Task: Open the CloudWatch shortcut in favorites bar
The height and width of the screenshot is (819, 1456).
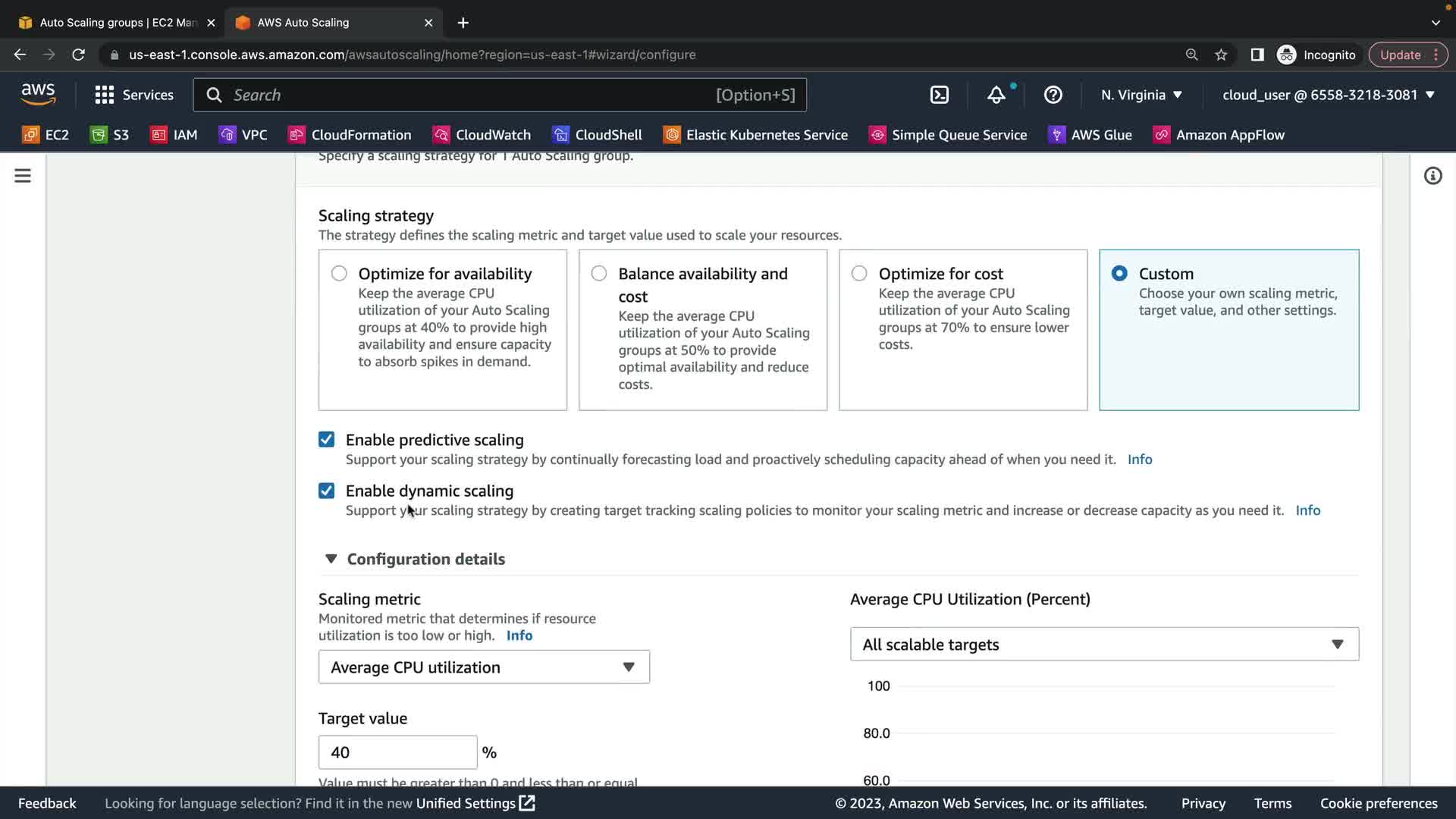Action: [x=482, y=135]
